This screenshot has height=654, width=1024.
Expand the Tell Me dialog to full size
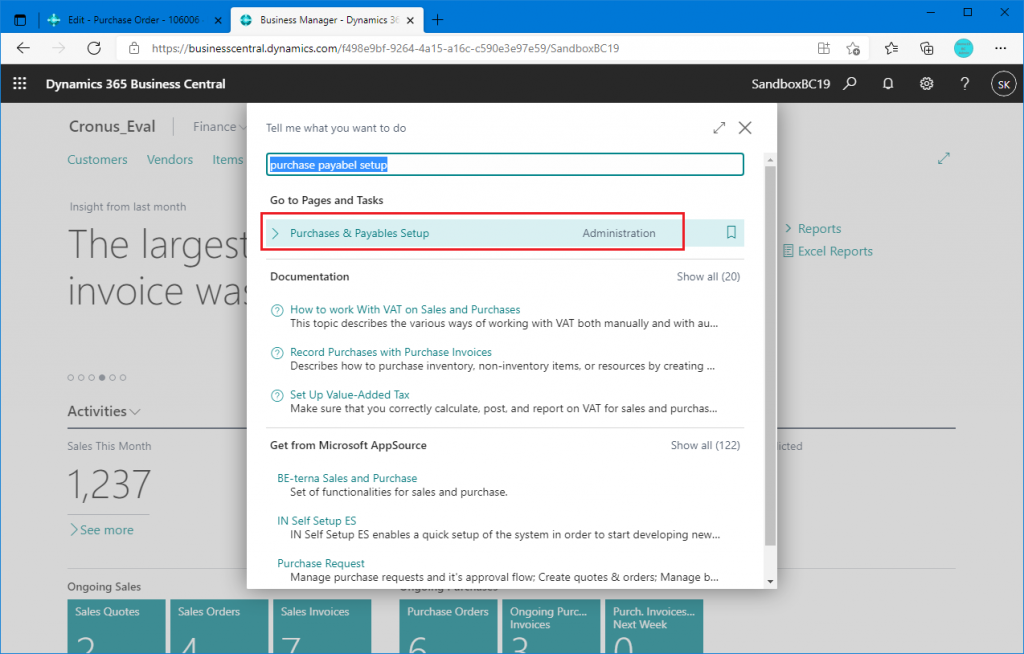[x=719, y=128]
